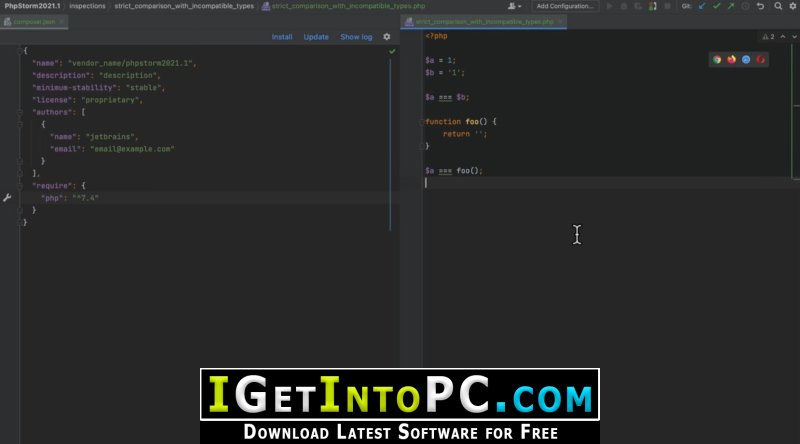This screenshot has height=444, width=800.
Task: Click the Install composer link
Action: coord(282,37)
